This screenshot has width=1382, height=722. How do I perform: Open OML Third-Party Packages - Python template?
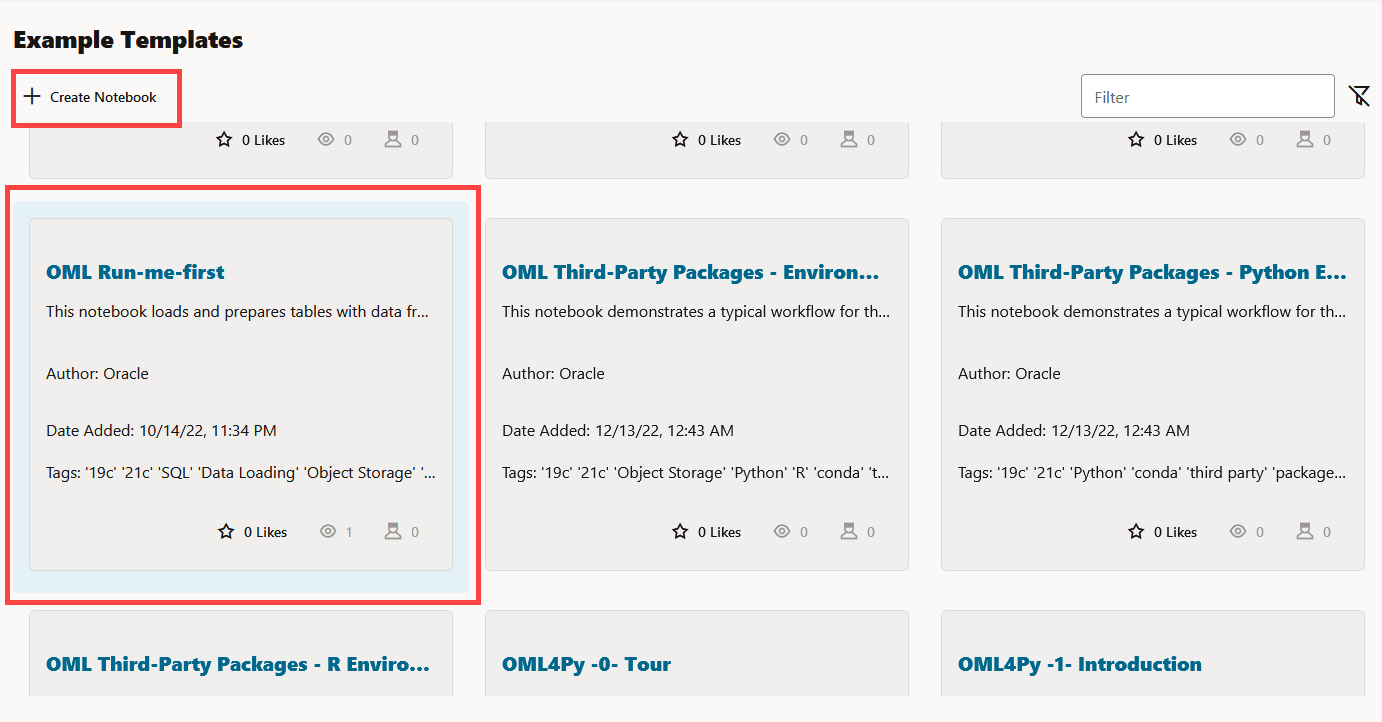pos(1152,272)
